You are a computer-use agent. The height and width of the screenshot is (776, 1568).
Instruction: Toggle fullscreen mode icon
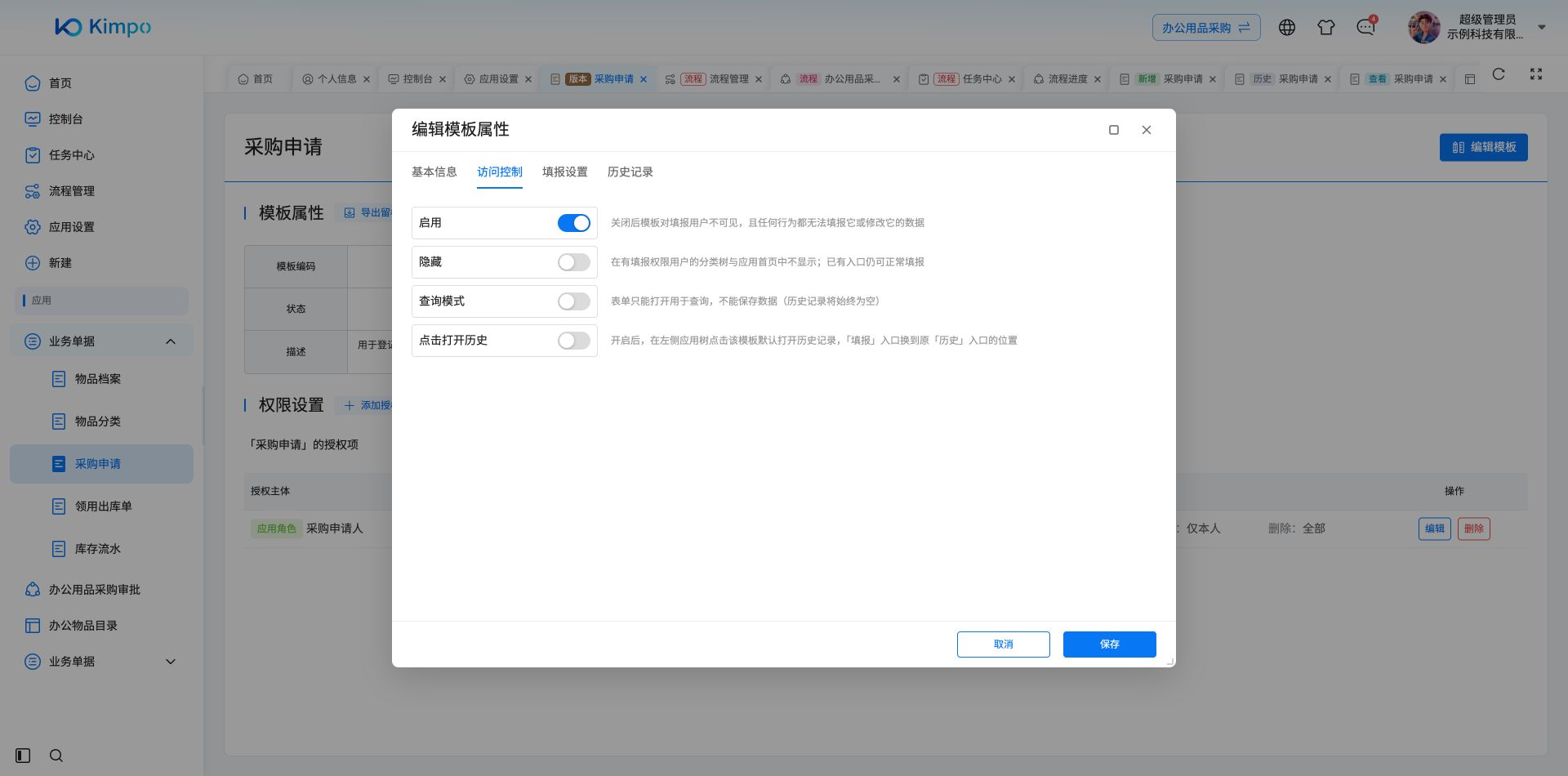[x=1536, y=74]
